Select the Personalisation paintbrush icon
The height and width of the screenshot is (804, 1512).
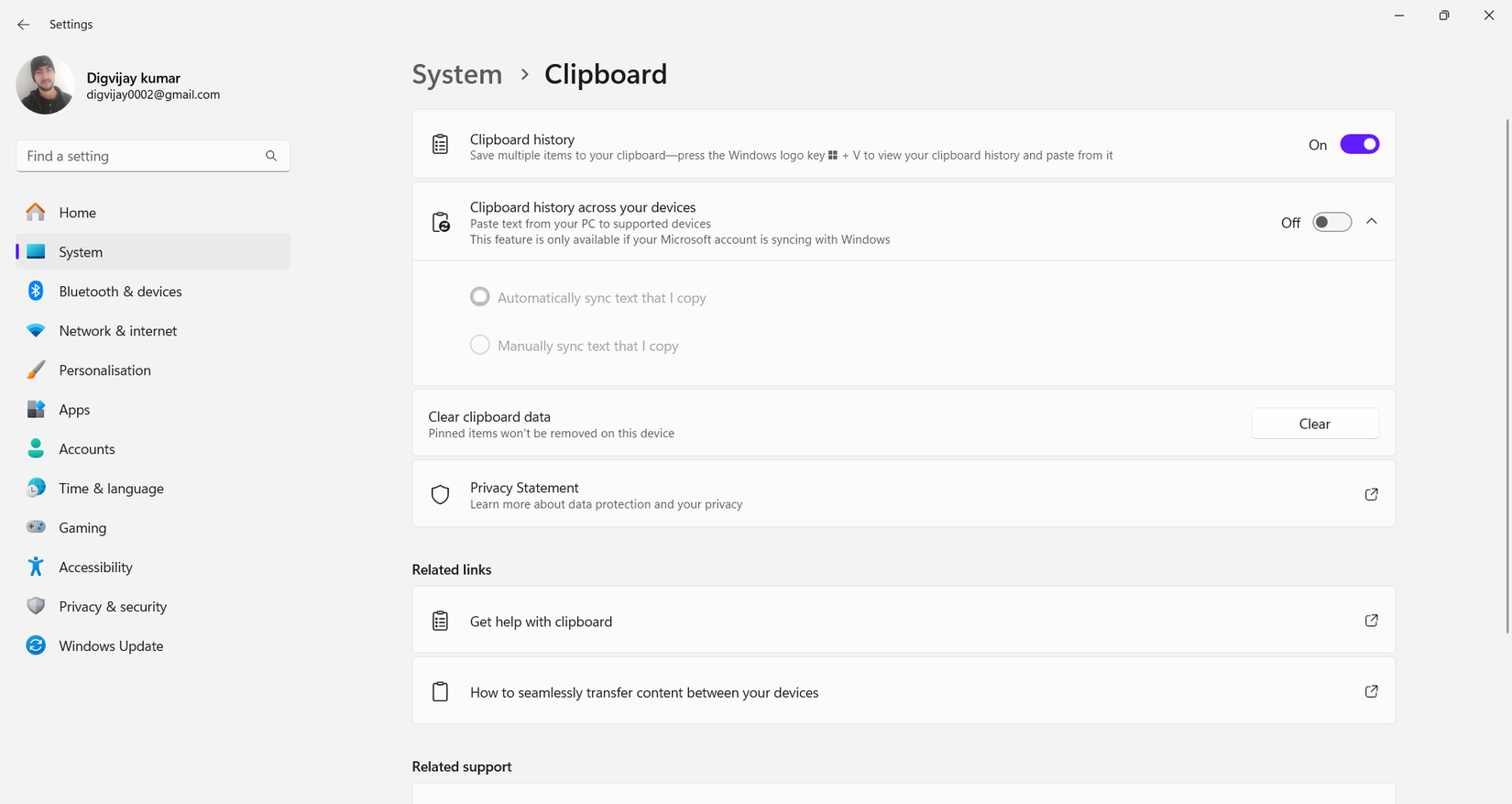pos(35,369)
